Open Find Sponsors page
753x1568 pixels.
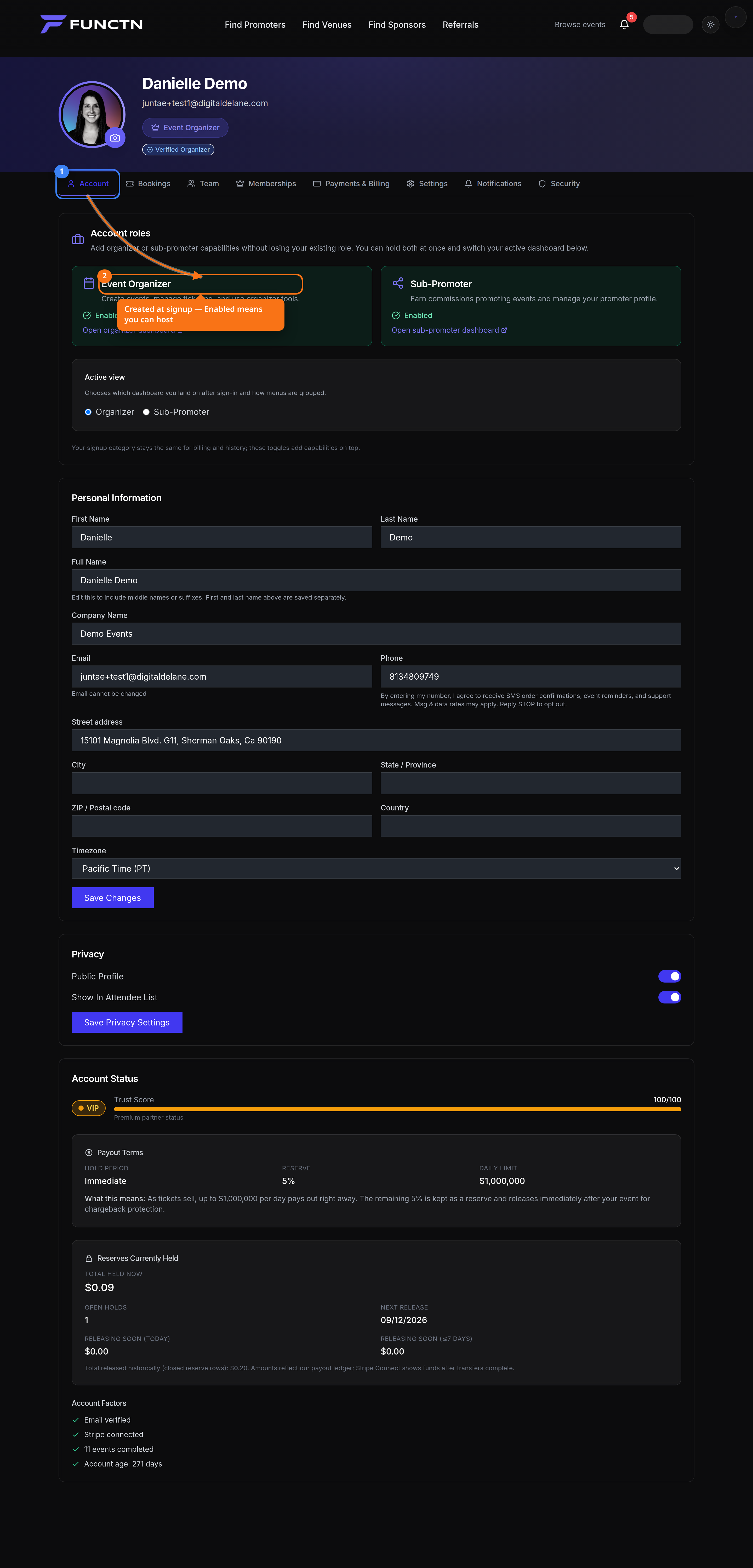click(397, 25)
